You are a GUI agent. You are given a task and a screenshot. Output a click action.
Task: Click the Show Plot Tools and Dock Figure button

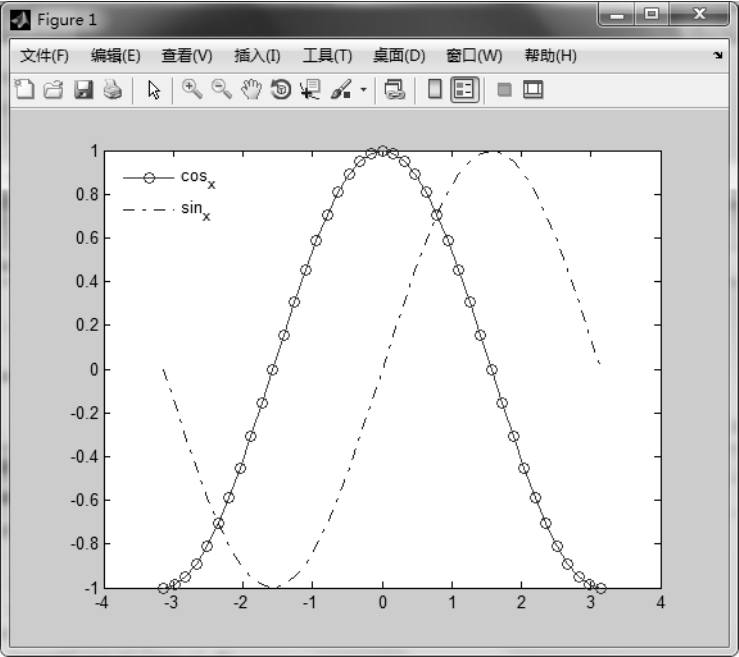click(x=533, y=90)
